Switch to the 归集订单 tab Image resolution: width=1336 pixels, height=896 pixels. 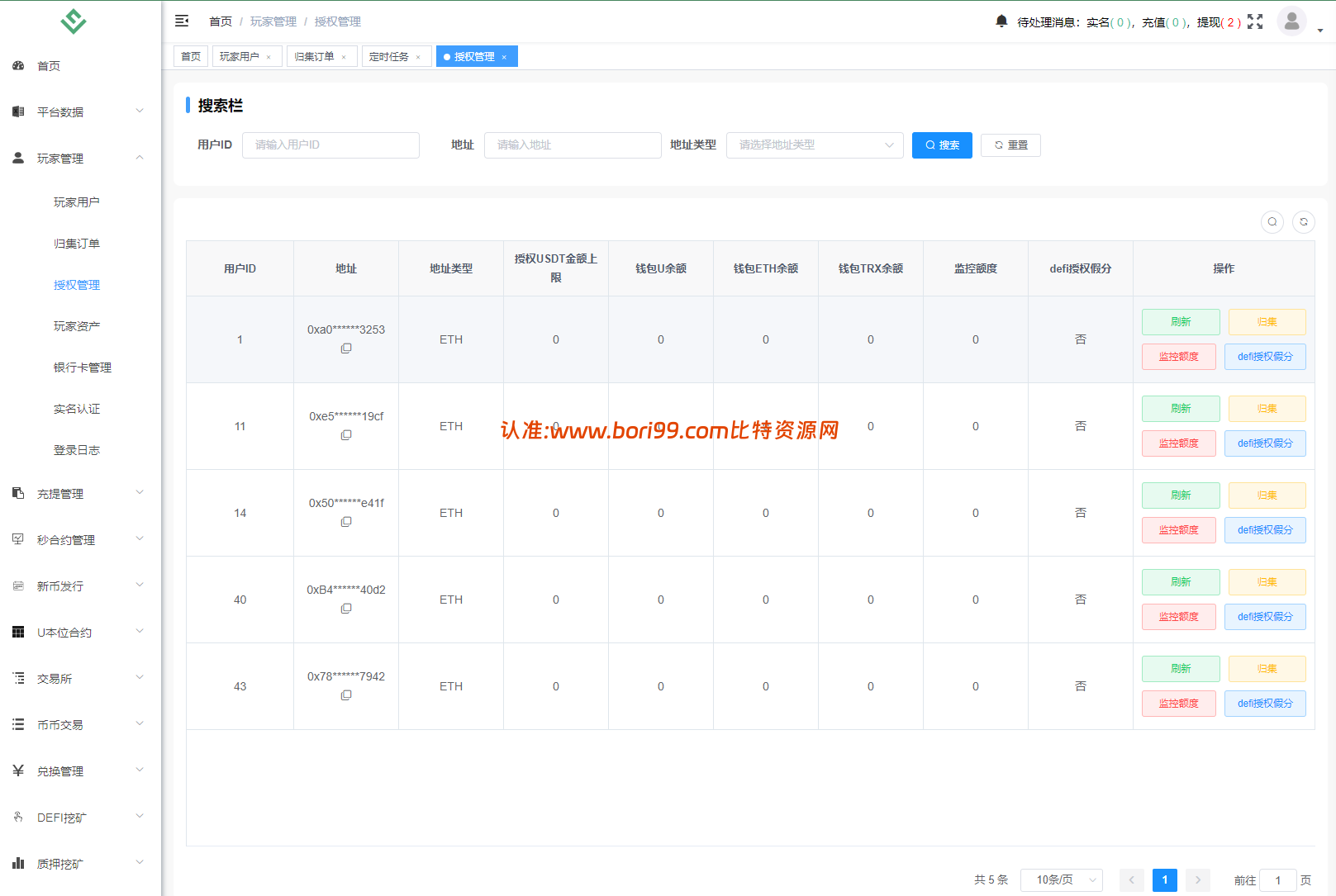(x=315, y=56)
